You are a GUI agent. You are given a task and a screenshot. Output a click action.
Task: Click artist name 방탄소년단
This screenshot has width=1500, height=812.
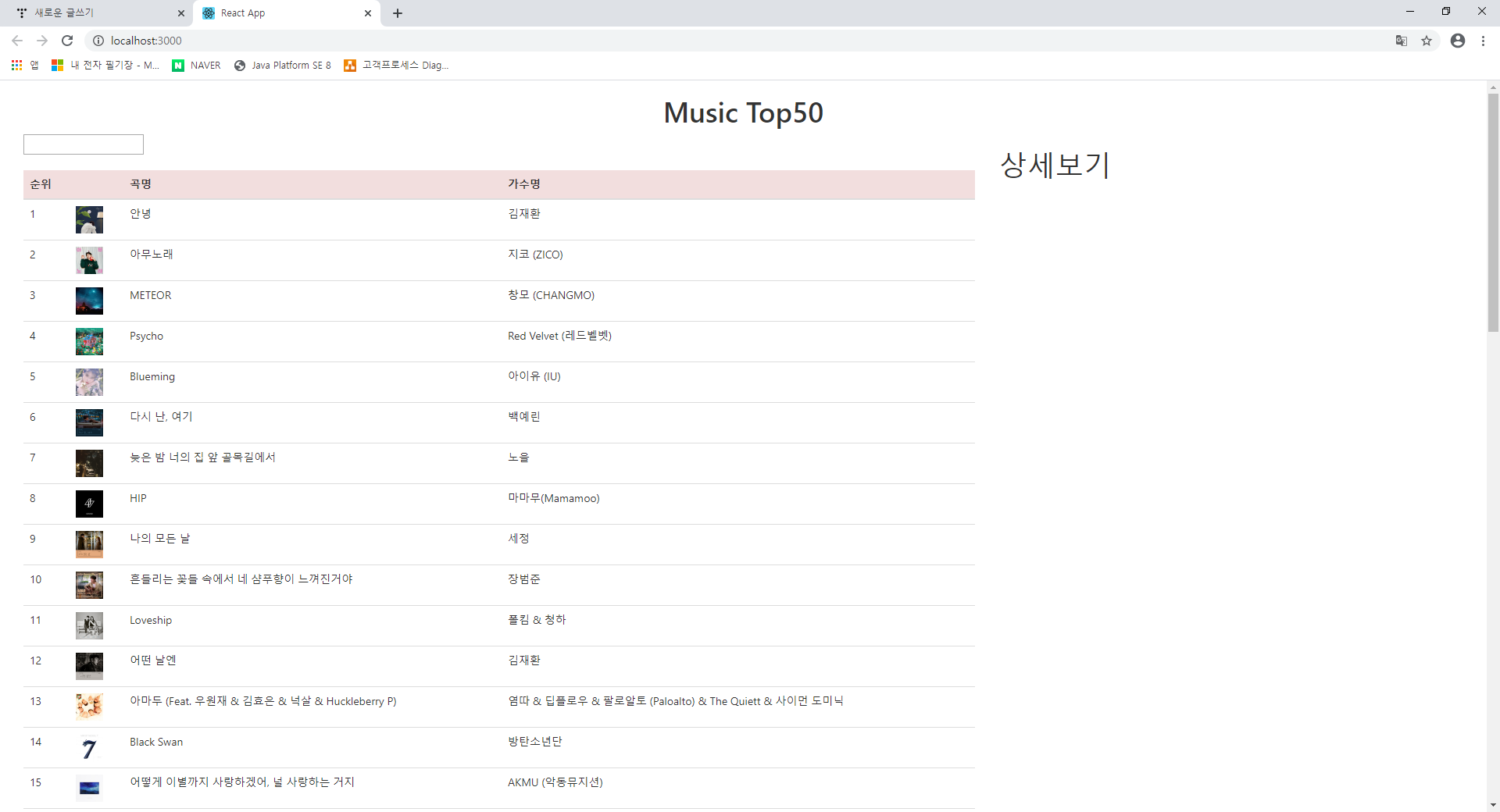[x=535, y=742]
